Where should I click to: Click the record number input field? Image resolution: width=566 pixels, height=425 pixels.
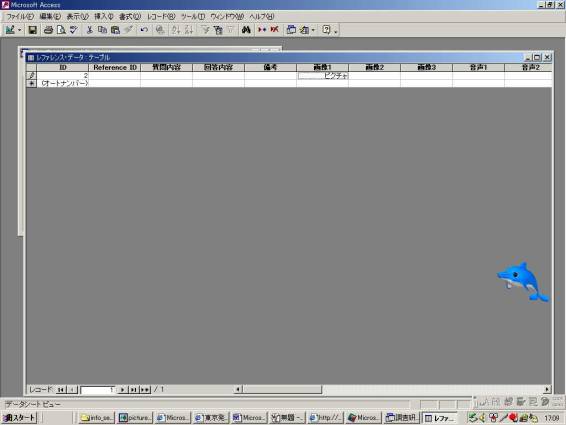tap(98, 390)
